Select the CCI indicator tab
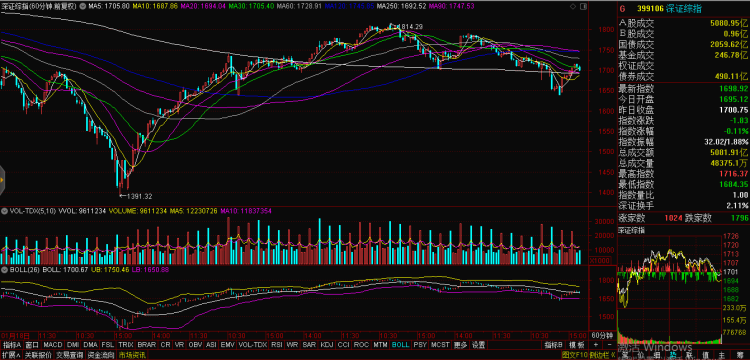 [x=343, y=345]
